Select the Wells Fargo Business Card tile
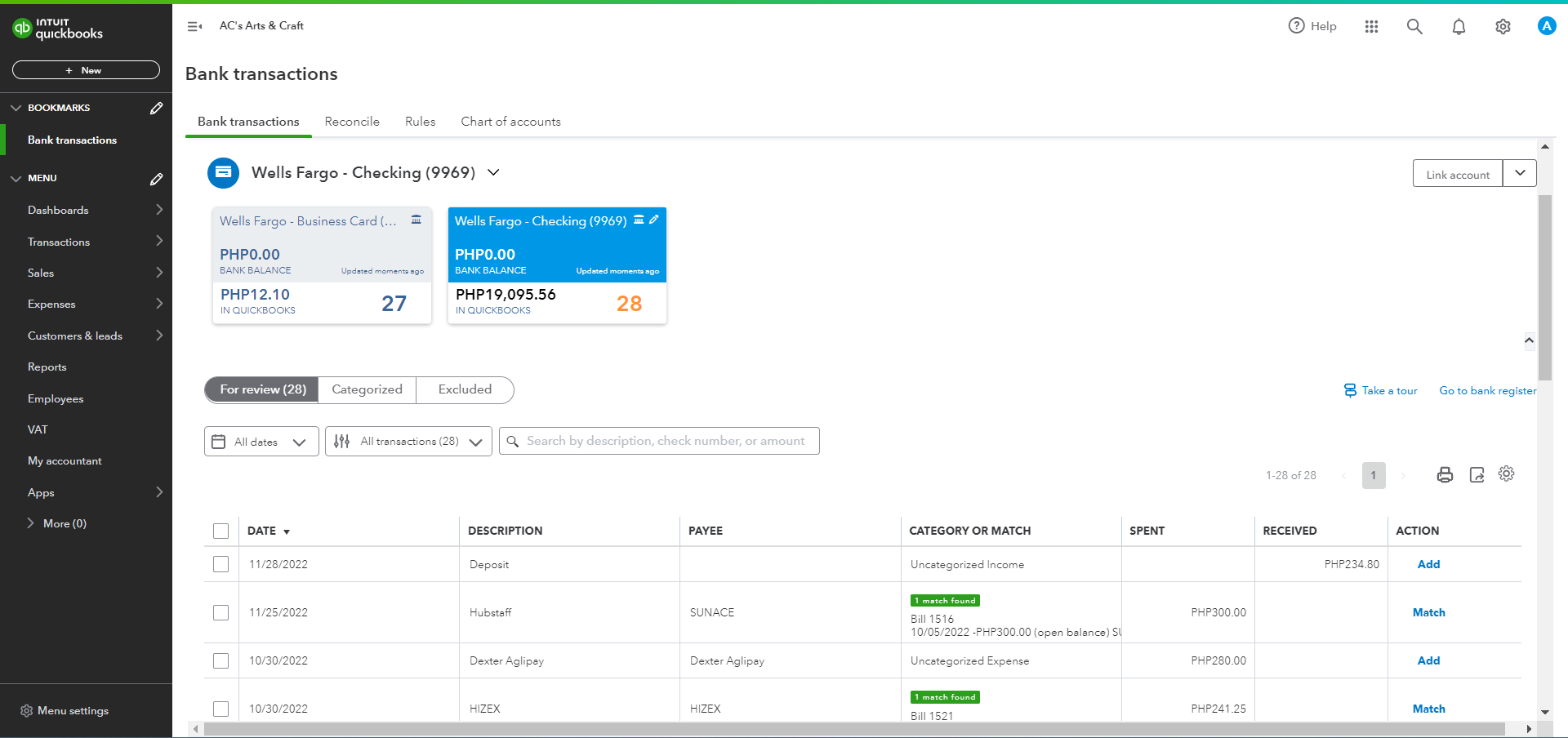Viewport: 1568px width, 738px height. click(322, 265)
